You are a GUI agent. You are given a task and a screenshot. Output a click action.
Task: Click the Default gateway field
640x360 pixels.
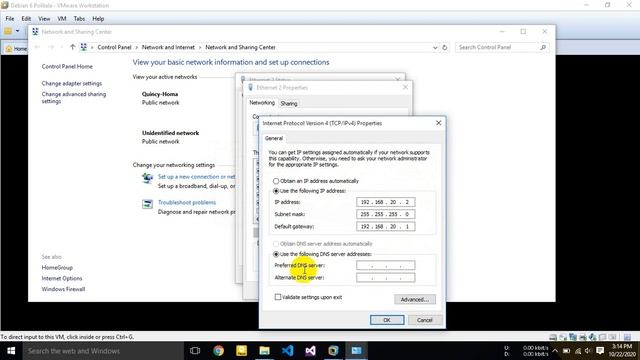pyautogui.click(x=385, y=227)
